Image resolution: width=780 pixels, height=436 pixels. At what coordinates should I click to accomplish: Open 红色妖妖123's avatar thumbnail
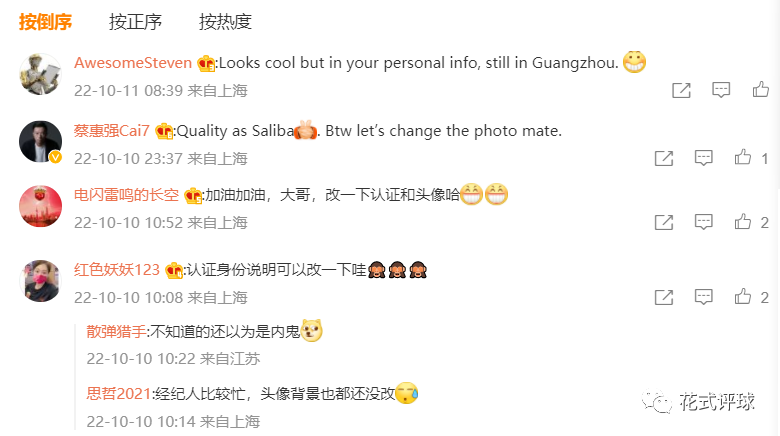click(40, 281)
